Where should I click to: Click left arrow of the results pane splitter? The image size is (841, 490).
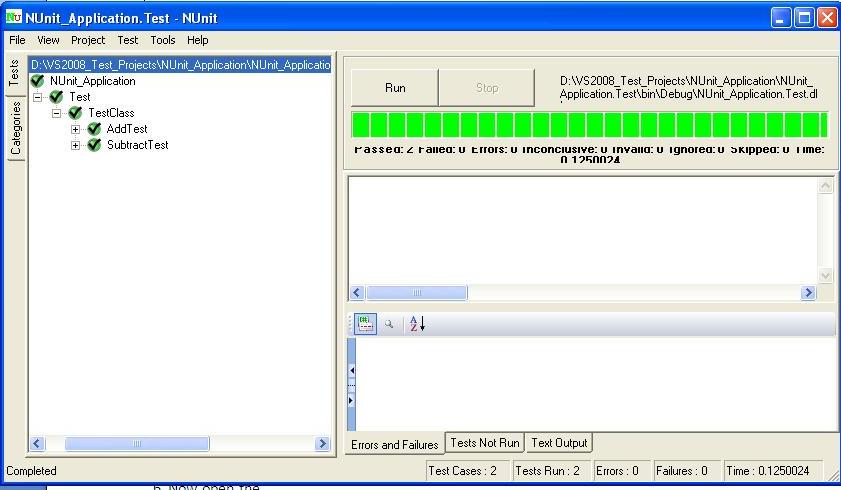[x=351, y=370]
